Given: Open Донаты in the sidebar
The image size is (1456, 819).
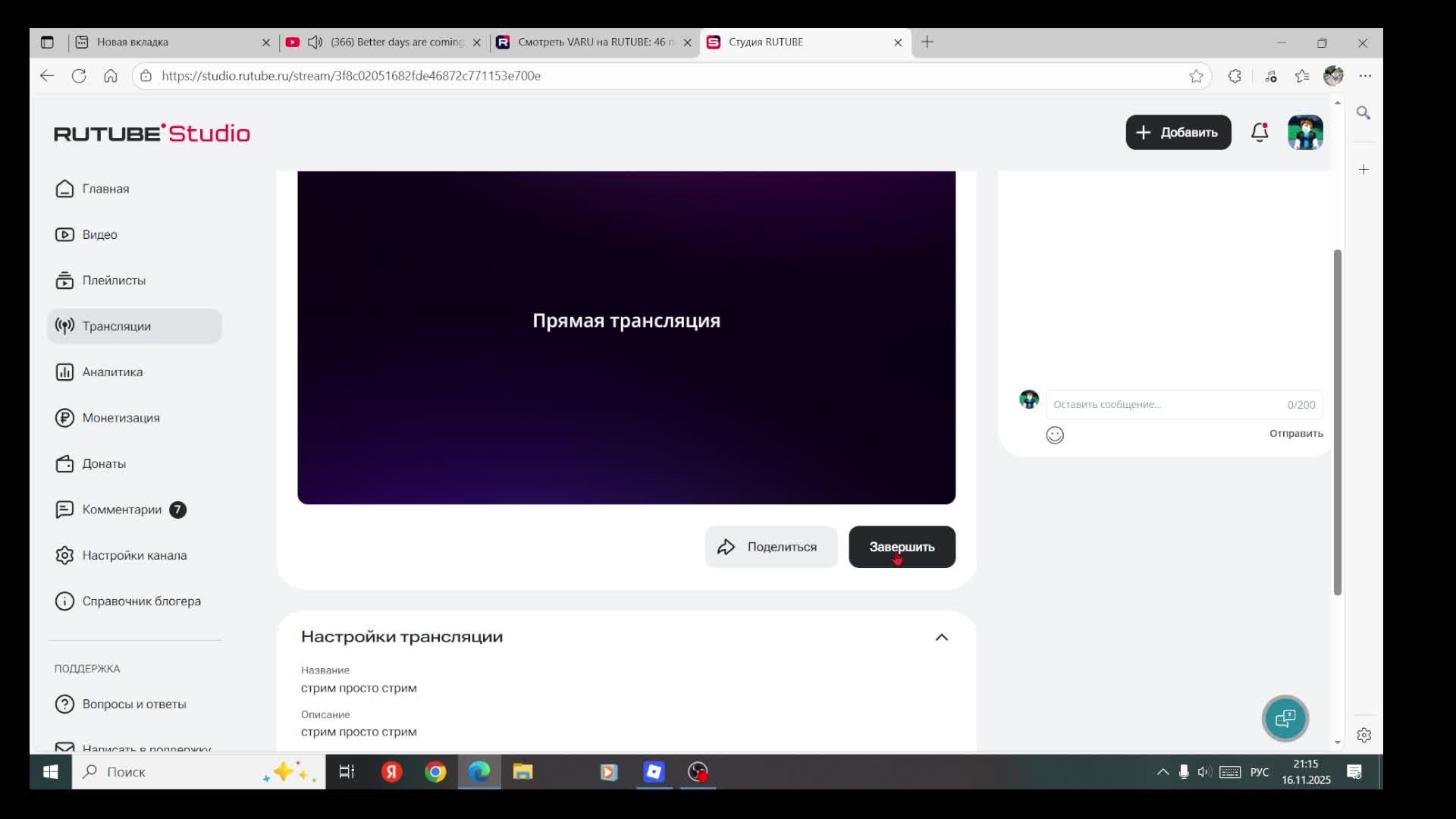Looking at the screenshot, I should point(104,463).
